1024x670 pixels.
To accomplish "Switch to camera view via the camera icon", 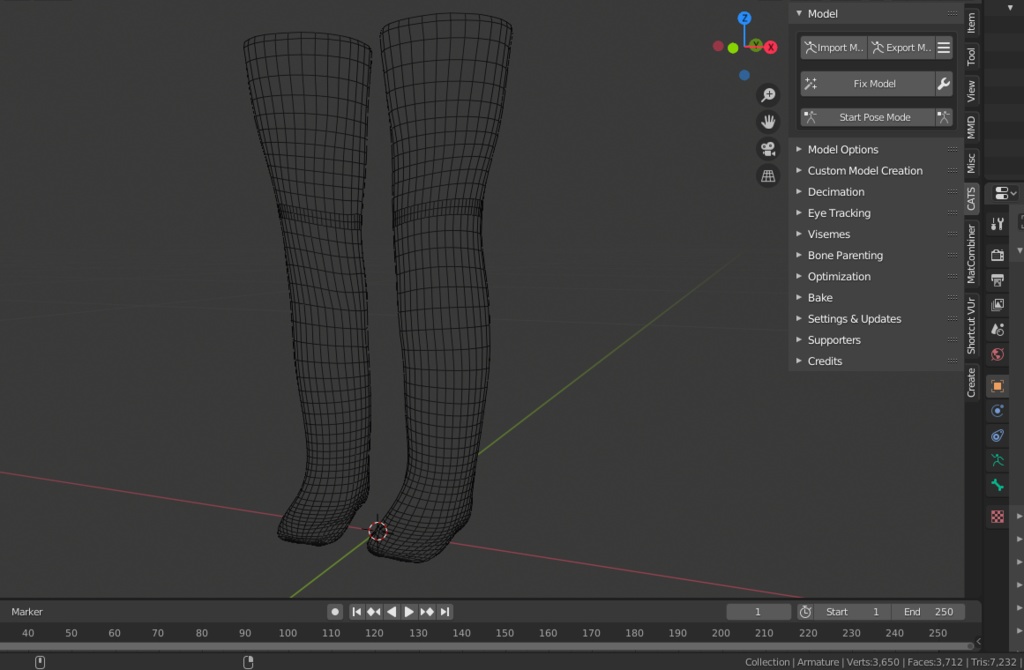I will tap(767, 148).
